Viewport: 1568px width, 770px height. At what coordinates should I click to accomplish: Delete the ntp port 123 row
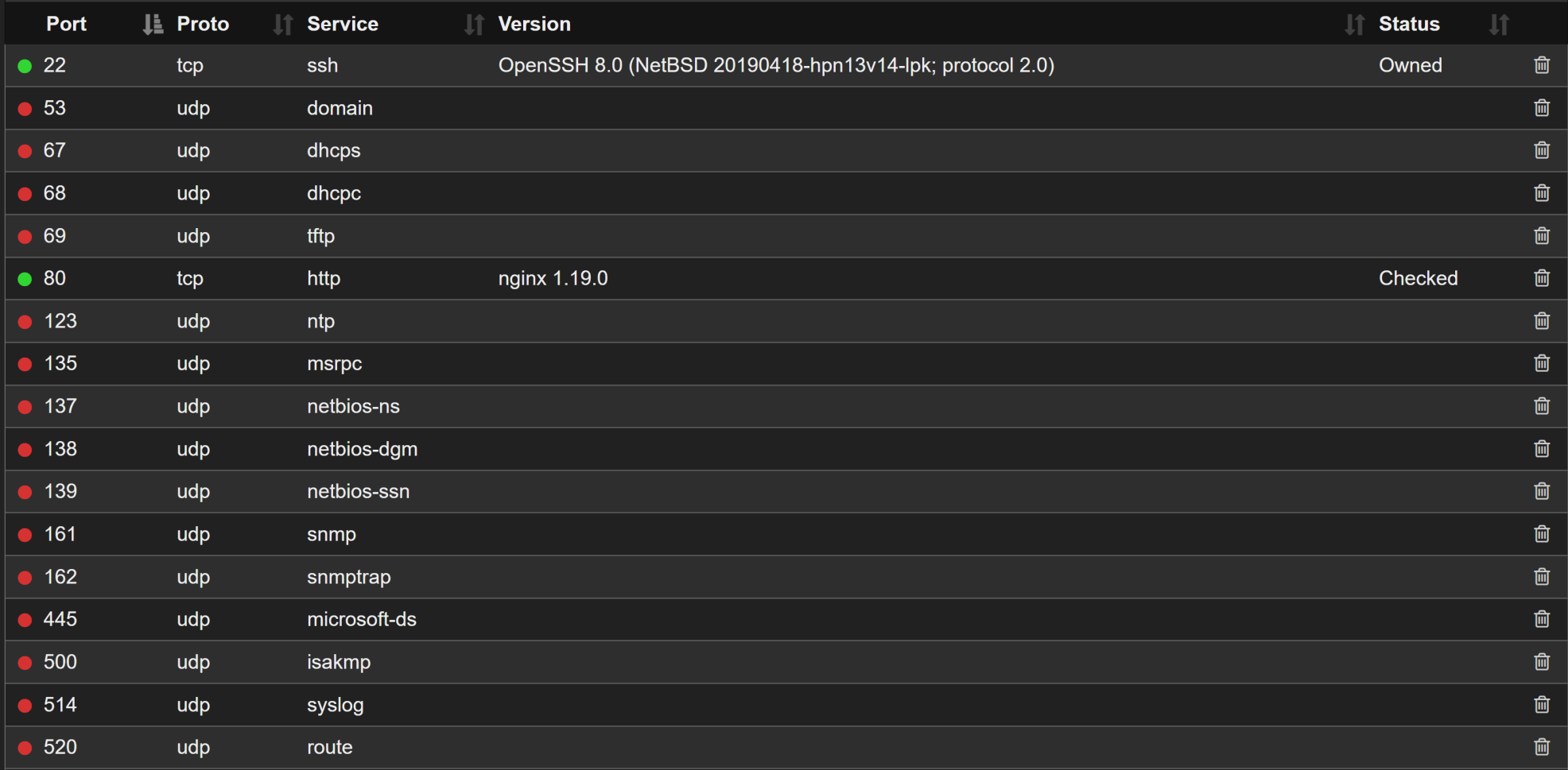[x=1541, y=321]
